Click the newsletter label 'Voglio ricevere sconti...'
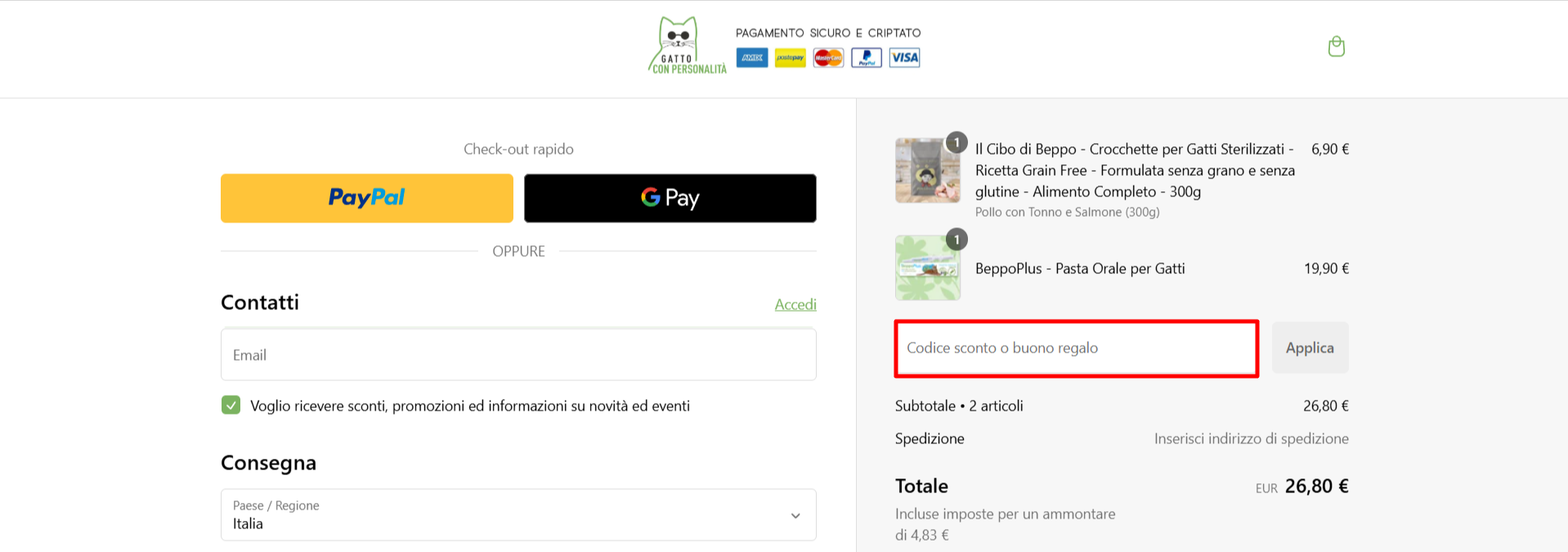The width and height of the screenshot is (1568, 552). point(470,406)
